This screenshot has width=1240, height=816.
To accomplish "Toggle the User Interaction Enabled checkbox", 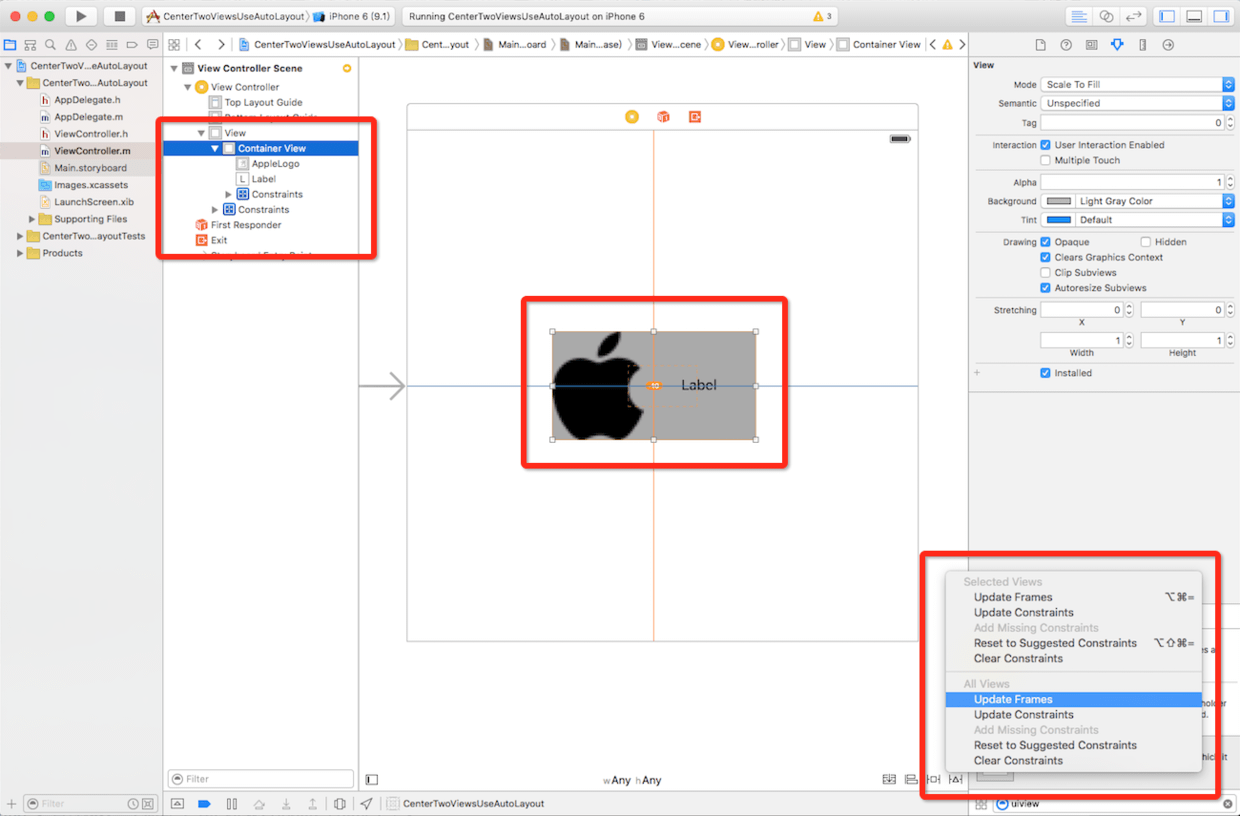I will click(1046, 145).
